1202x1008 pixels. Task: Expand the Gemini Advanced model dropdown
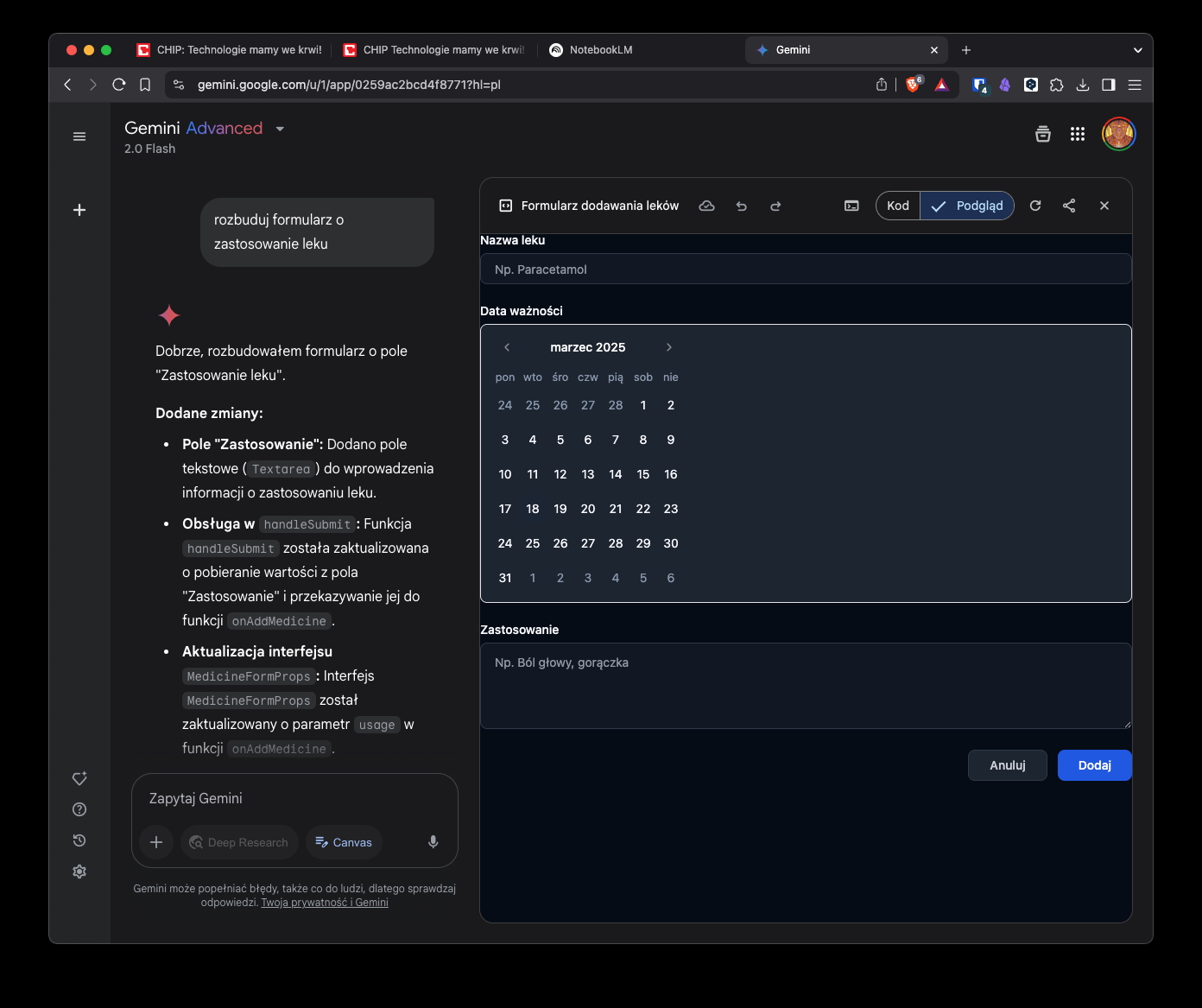280,129
